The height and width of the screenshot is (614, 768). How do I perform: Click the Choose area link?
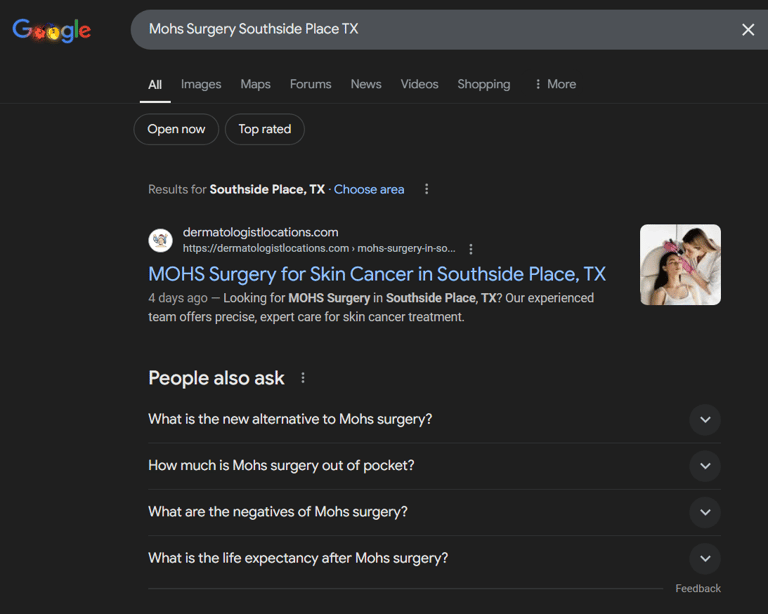(x=369, y=189)
